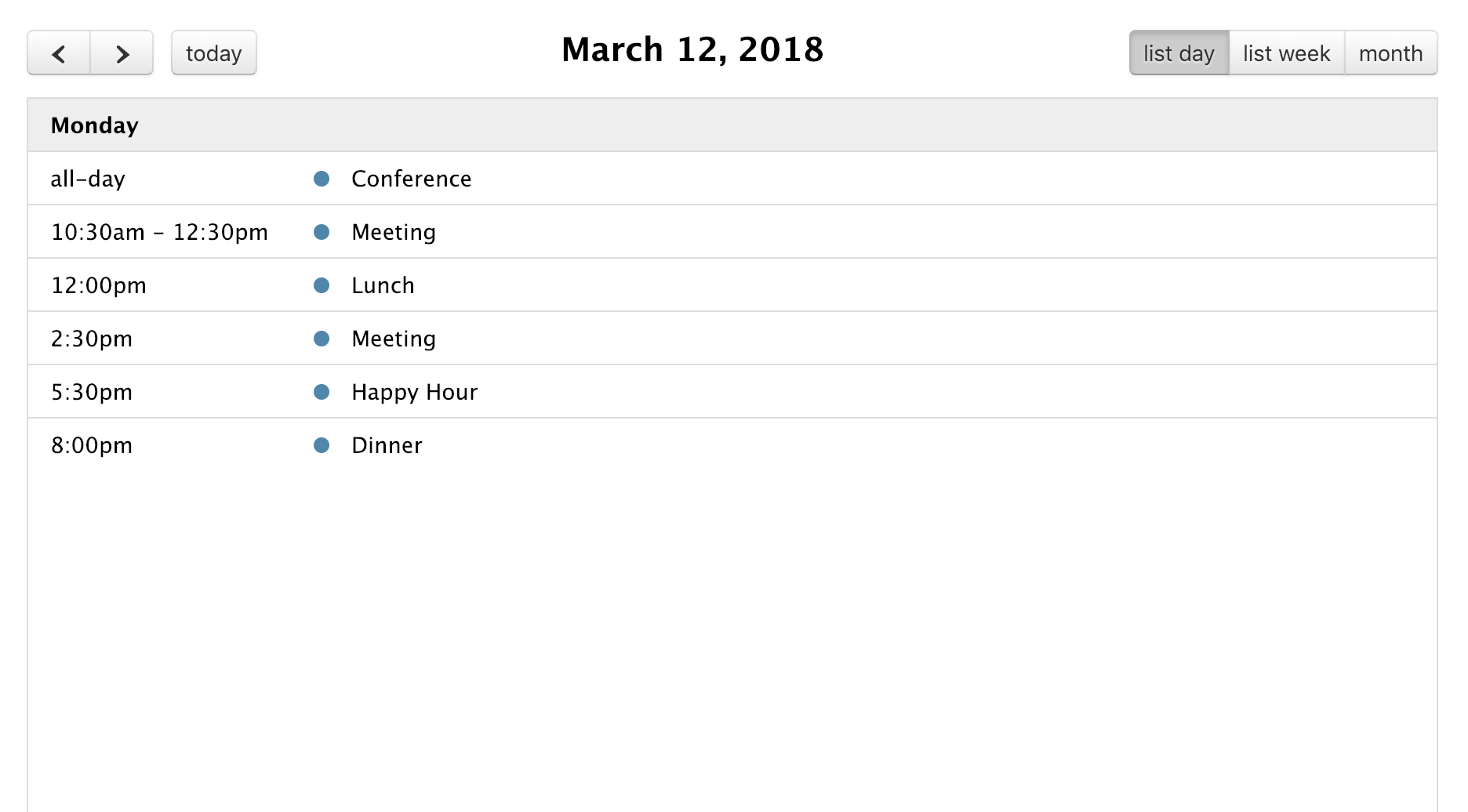Click the previous day arrow
1468x812 pixels.
58,53
